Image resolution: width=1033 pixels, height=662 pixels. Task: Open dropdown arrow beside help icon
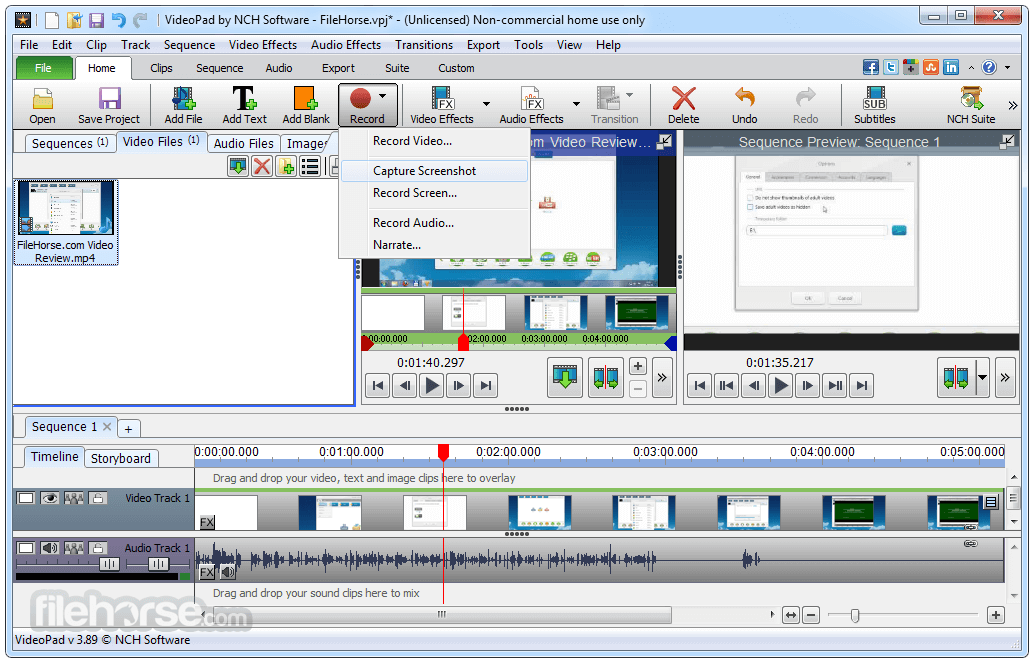[1007, 68]
